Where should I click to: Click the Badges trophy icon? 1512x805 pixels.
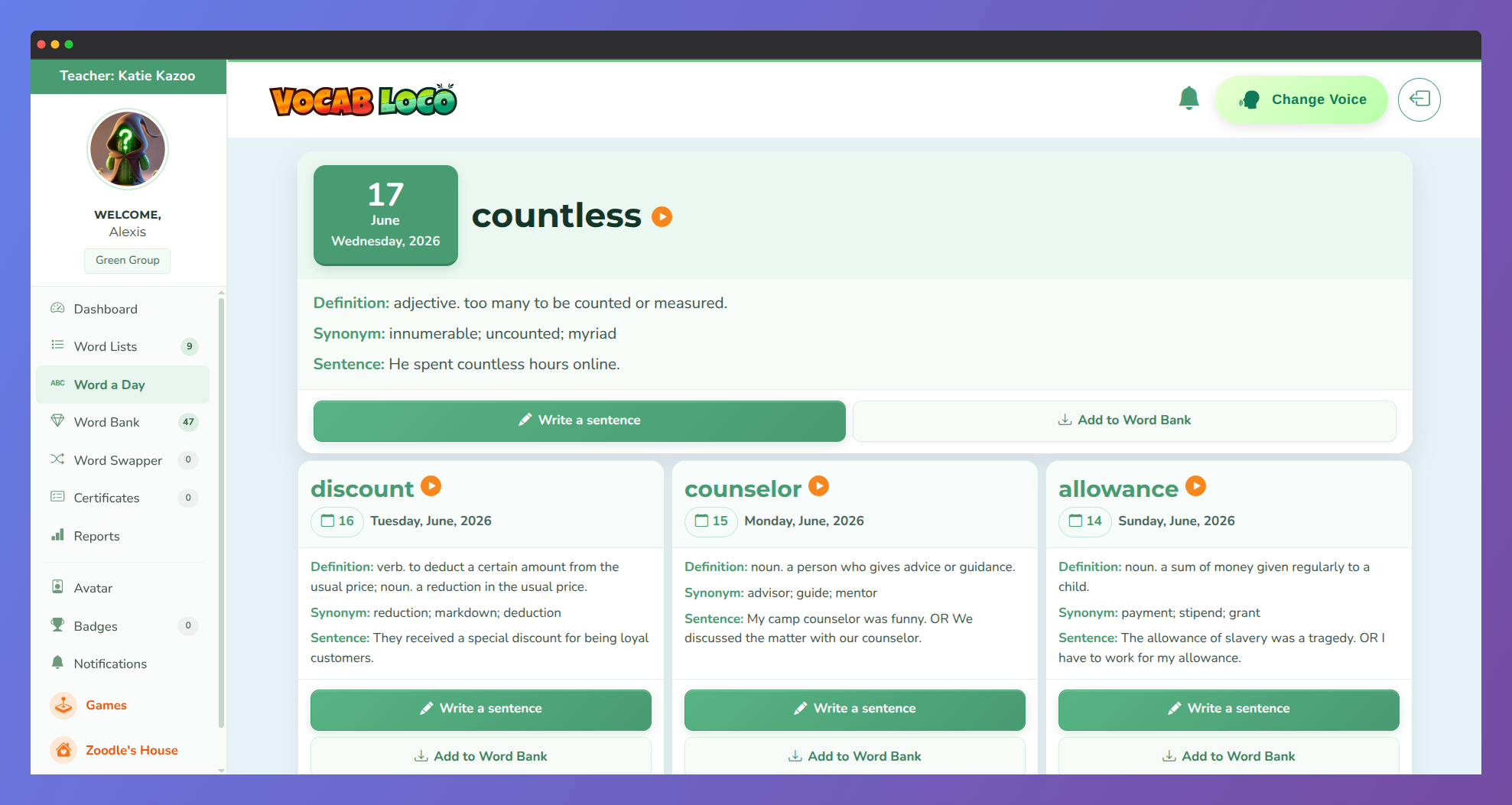click(57, 625)
